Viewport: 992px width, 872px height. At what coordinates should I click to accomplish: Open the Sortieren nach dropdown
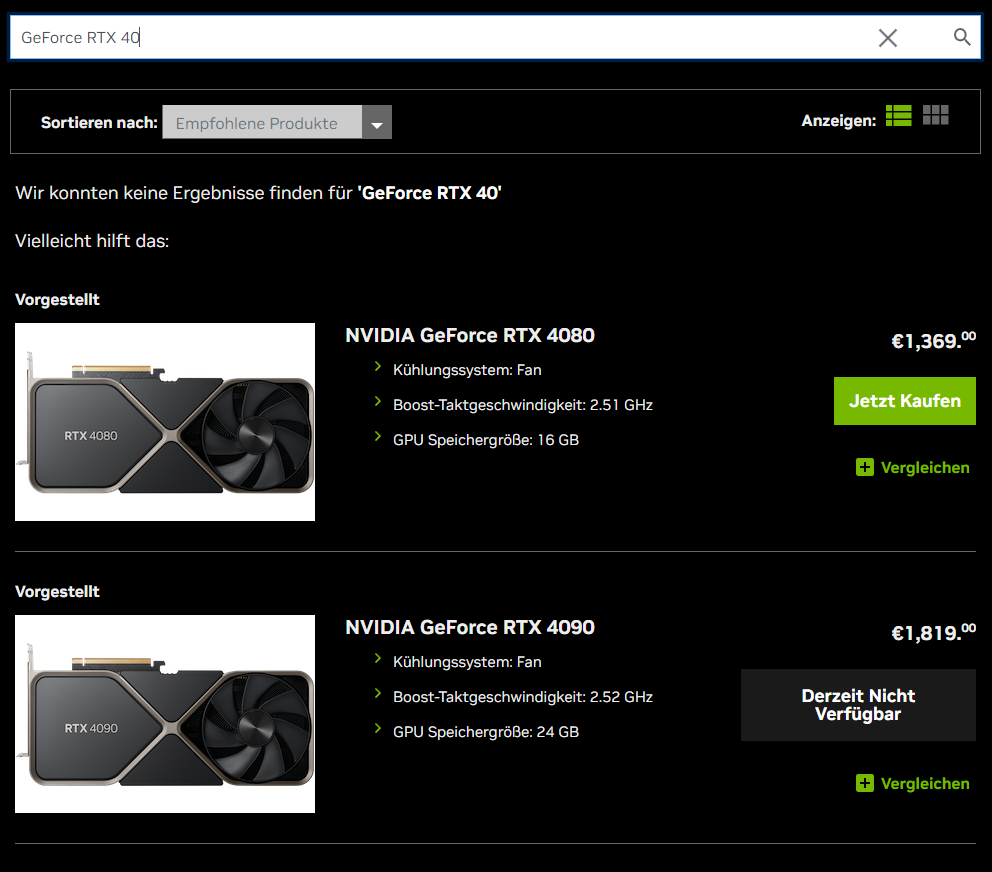pyautogui.click(x=277, y=122)
